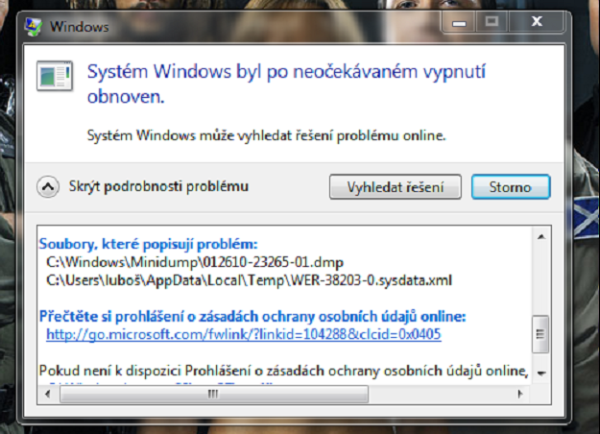The image size is (600, 434).
Task: Click the WER-38203-0.sysdata.xml file path
Action: point(249,280)
